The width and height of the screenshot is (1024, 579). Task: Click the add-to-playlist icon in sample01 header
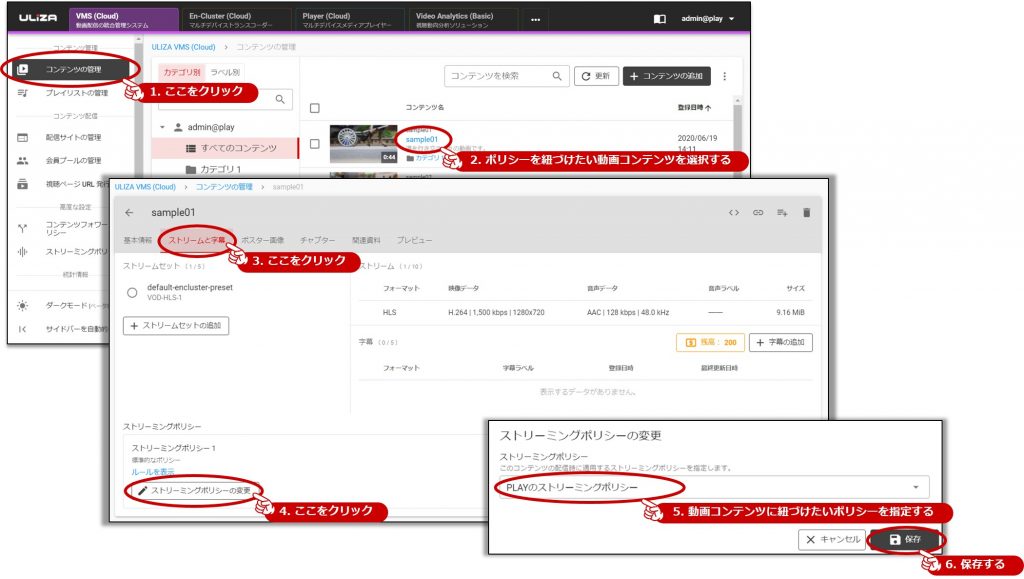tap(783, 213)
